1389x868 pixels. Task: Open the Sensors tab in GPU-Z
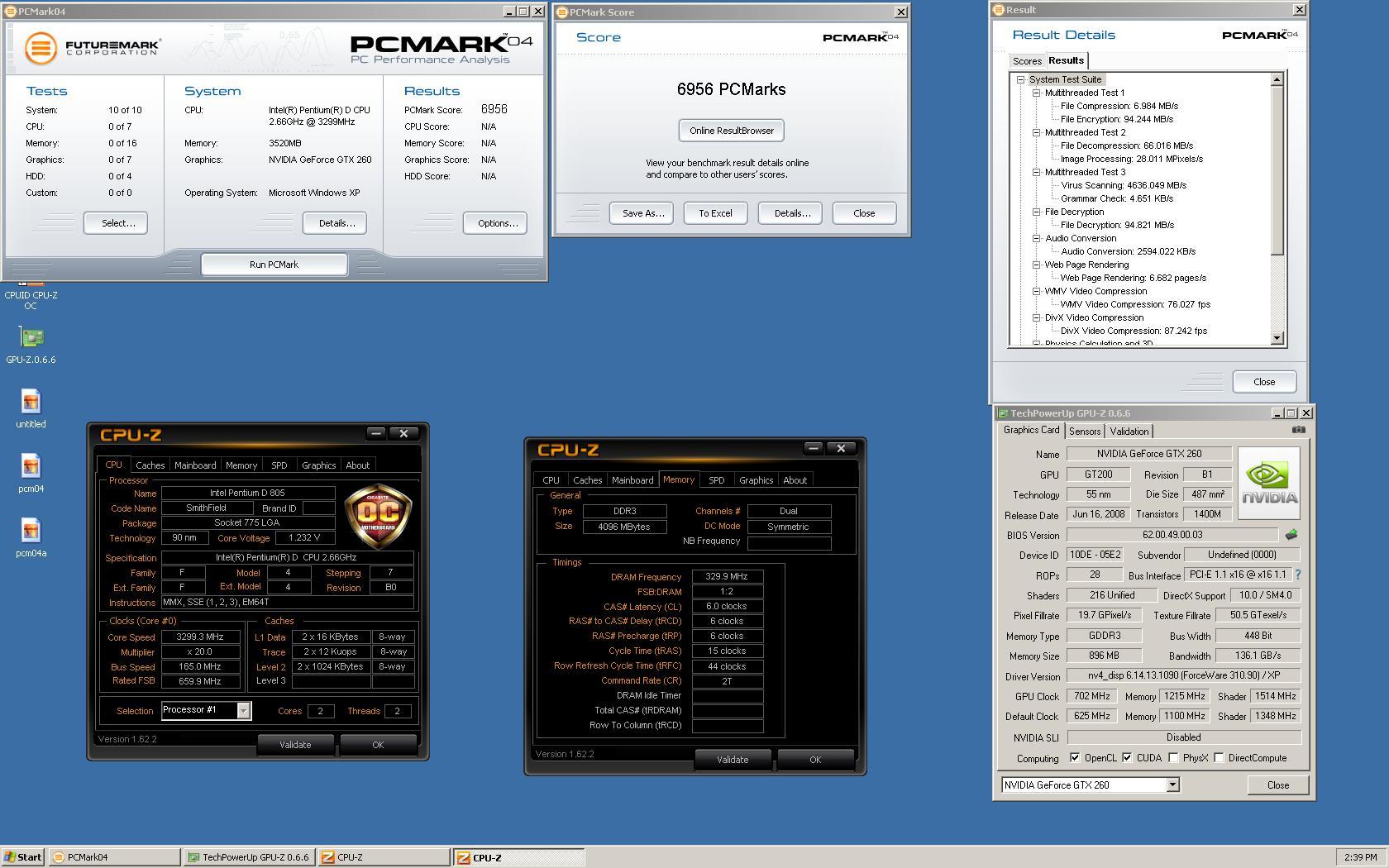pyautogui.click(x=1084, y=432)
